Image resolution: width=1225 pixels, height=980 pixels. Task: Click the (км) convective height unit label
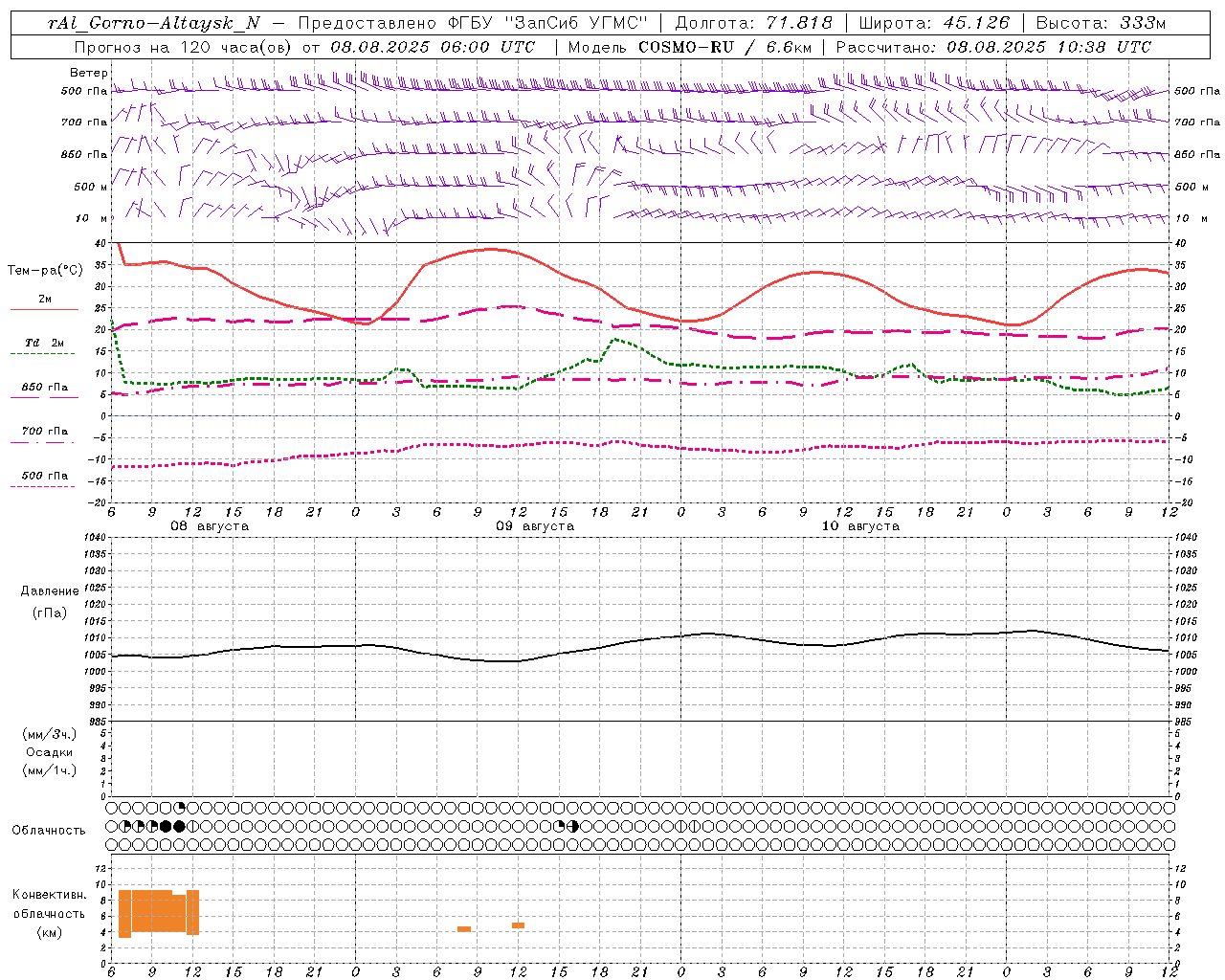49,932
